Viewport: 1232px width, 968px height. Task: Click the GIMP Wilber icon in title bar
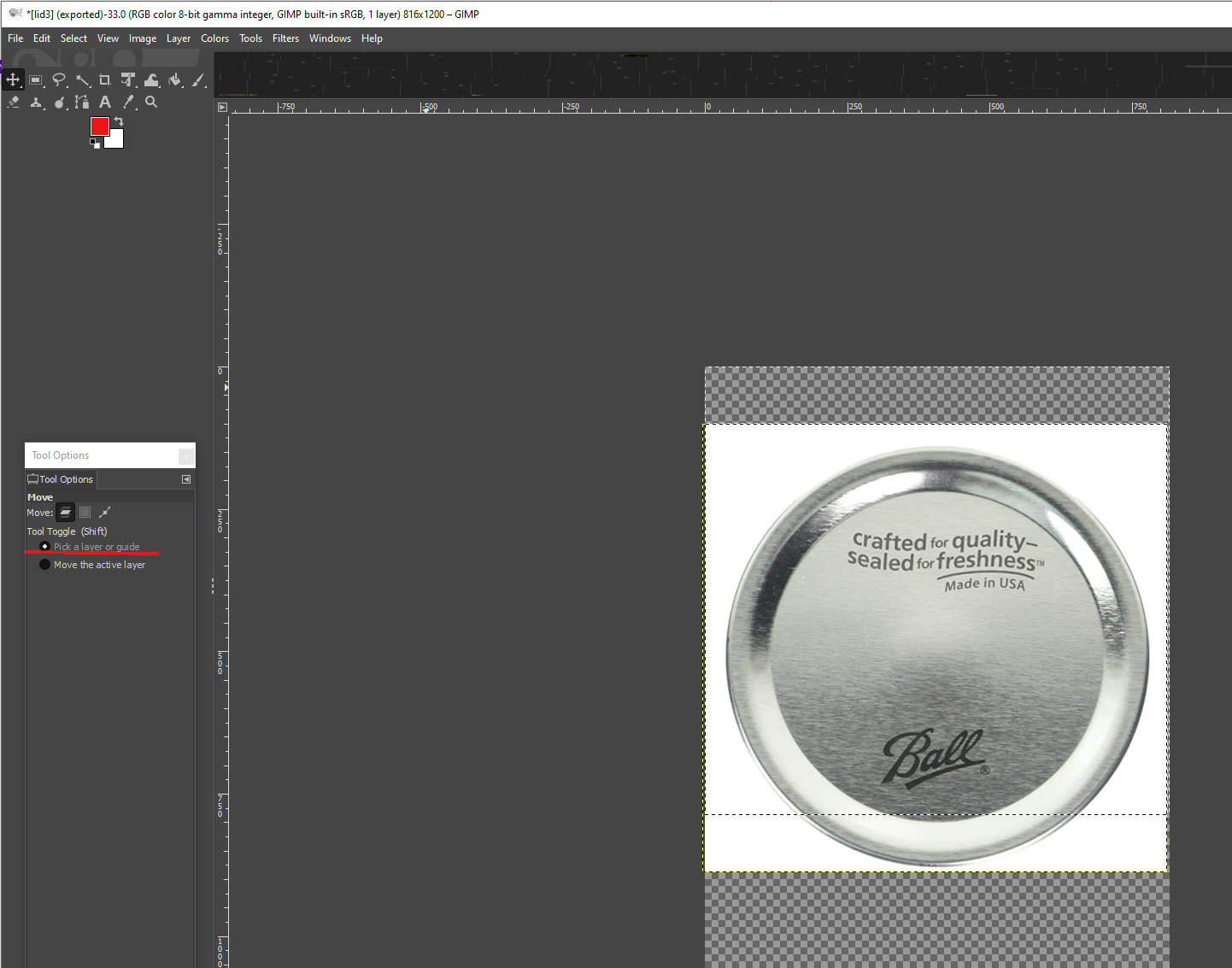point(15,14)
